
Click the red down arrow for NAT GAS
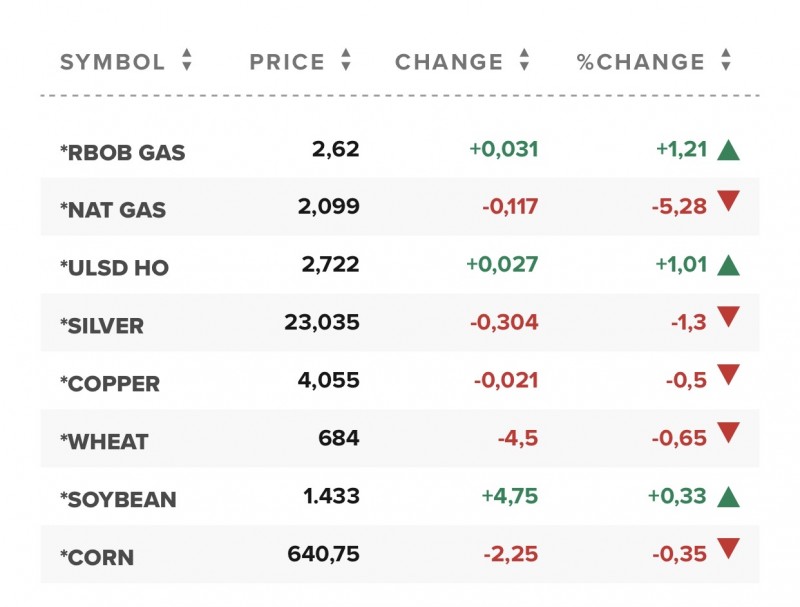pos(728,203)
